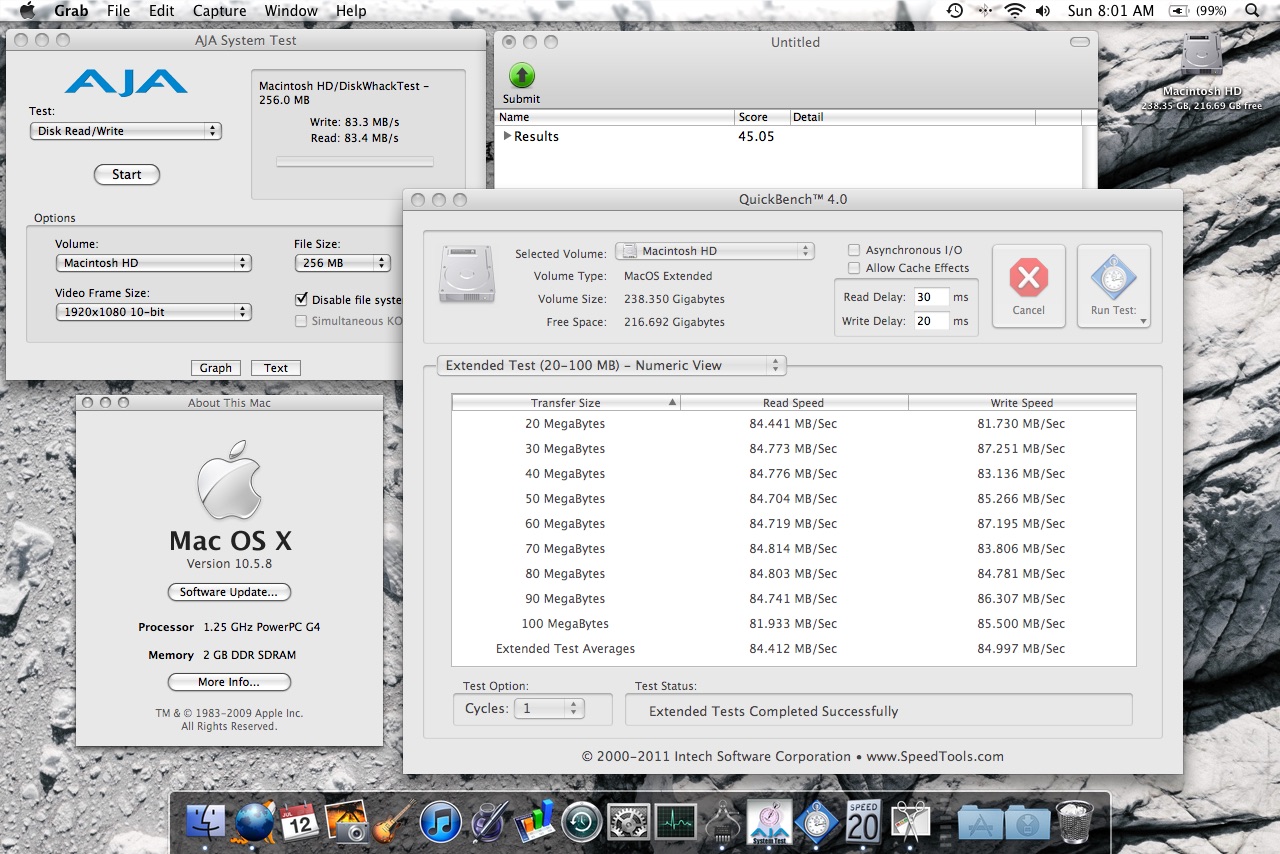Viewport: 1280px width, 854px height.
Task: Open Time Machine from the dock
Action: tap(581, 822)
